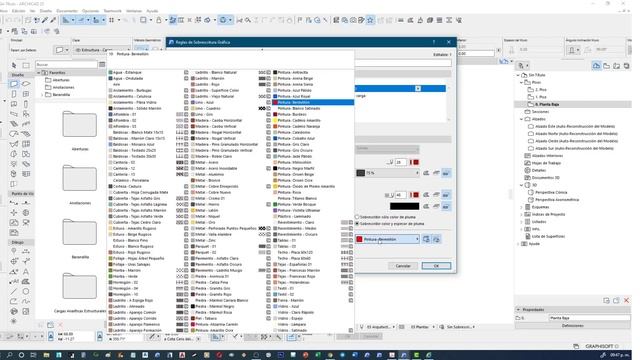Select 'Sobrescribir sólo color de pluma' radio

[357, 217]
